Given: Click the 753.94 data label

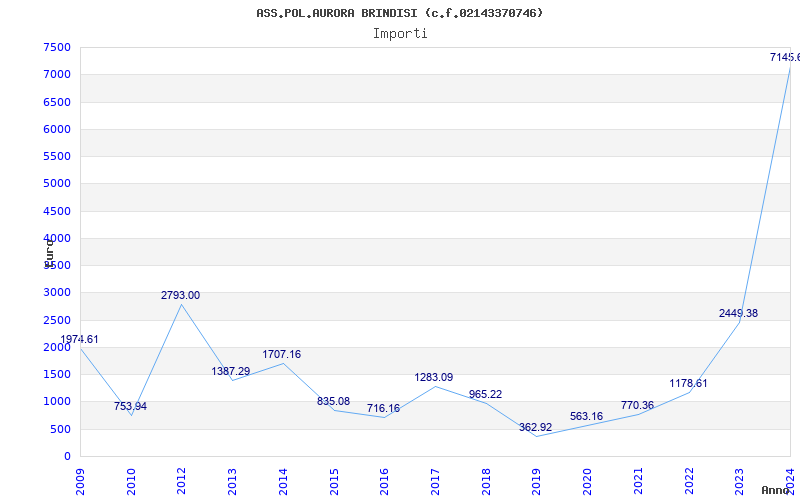Looking at the screenshot, I should point(131,407).
